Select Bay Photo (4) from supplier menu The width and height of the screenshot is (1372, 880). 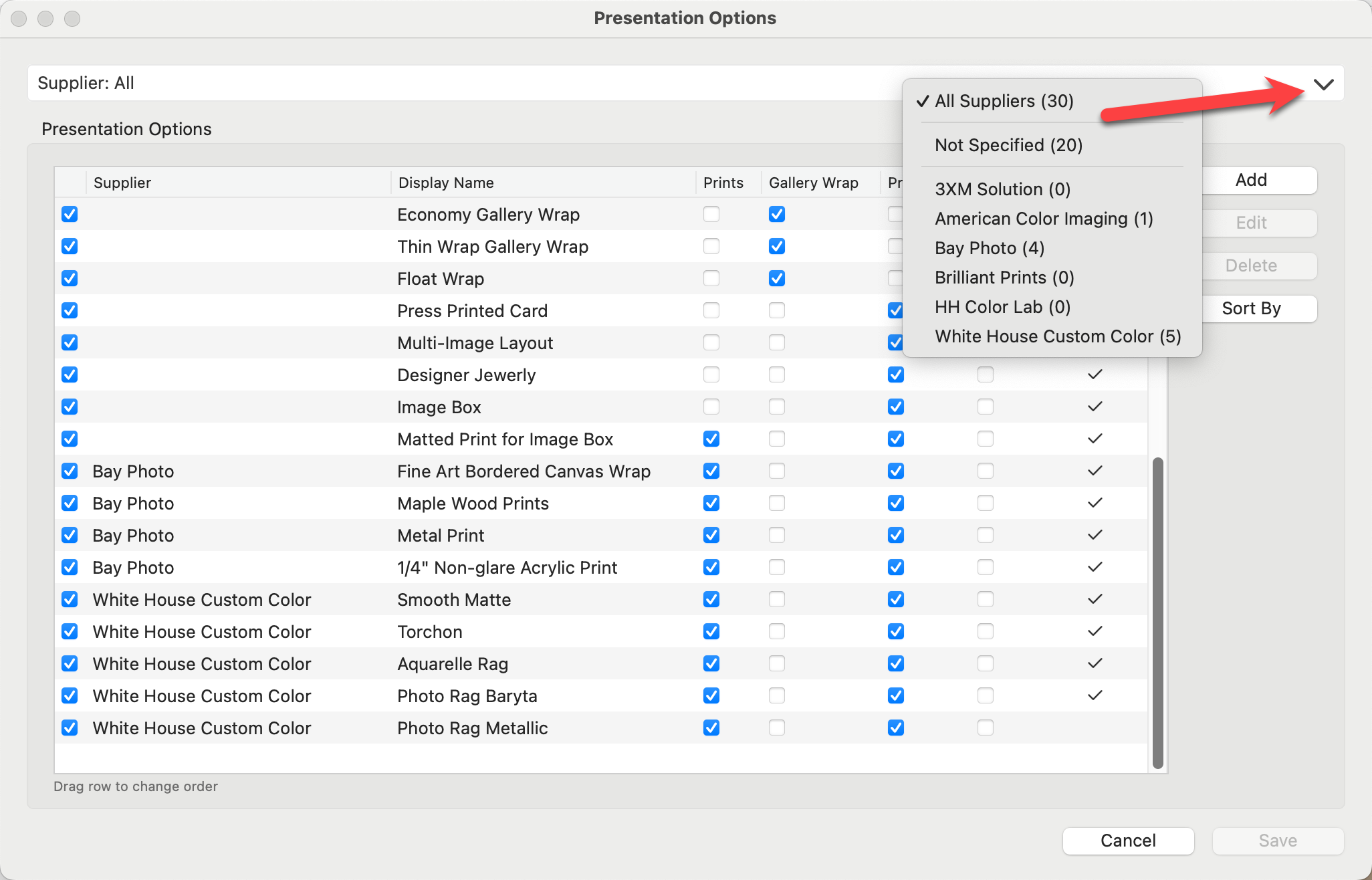tap(989, 248)
